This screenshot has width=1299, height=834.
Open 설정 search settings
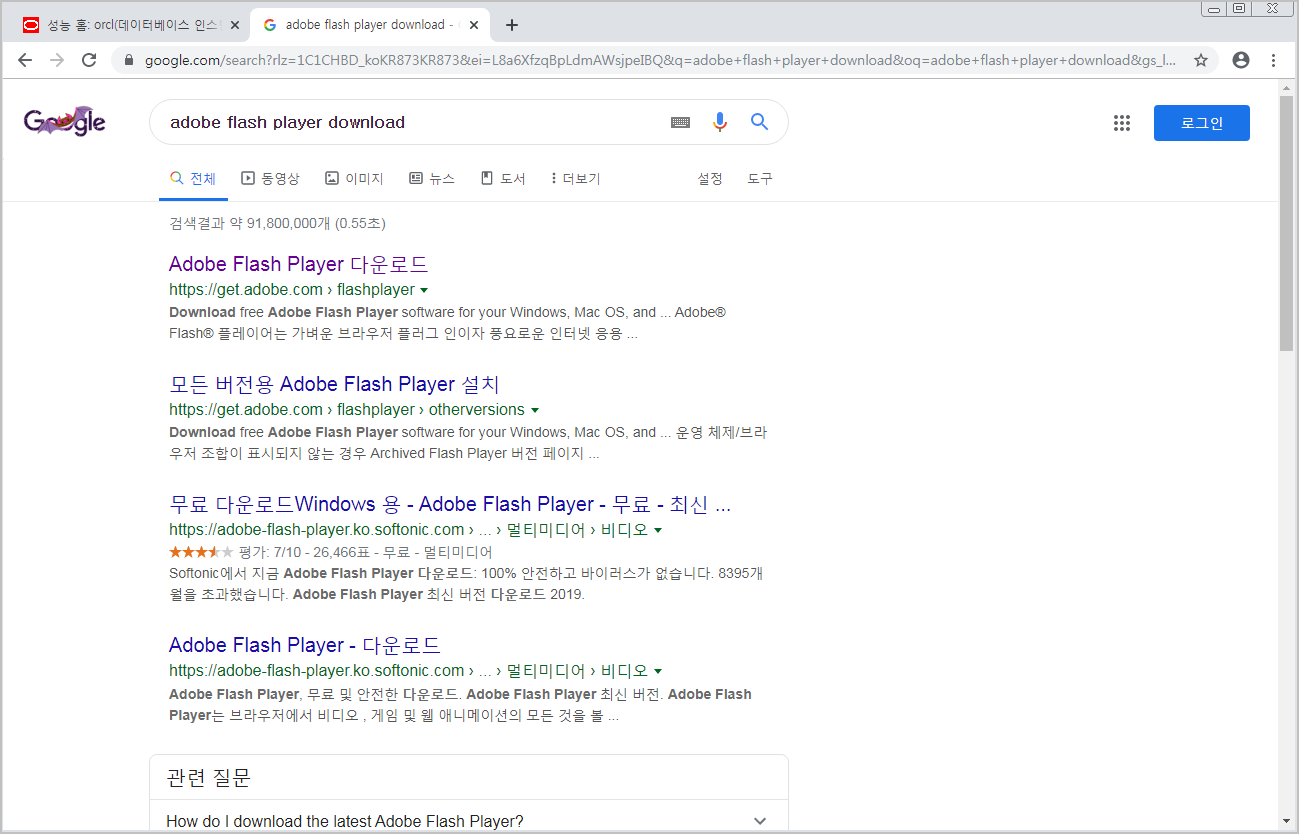(x=710, y=179)
